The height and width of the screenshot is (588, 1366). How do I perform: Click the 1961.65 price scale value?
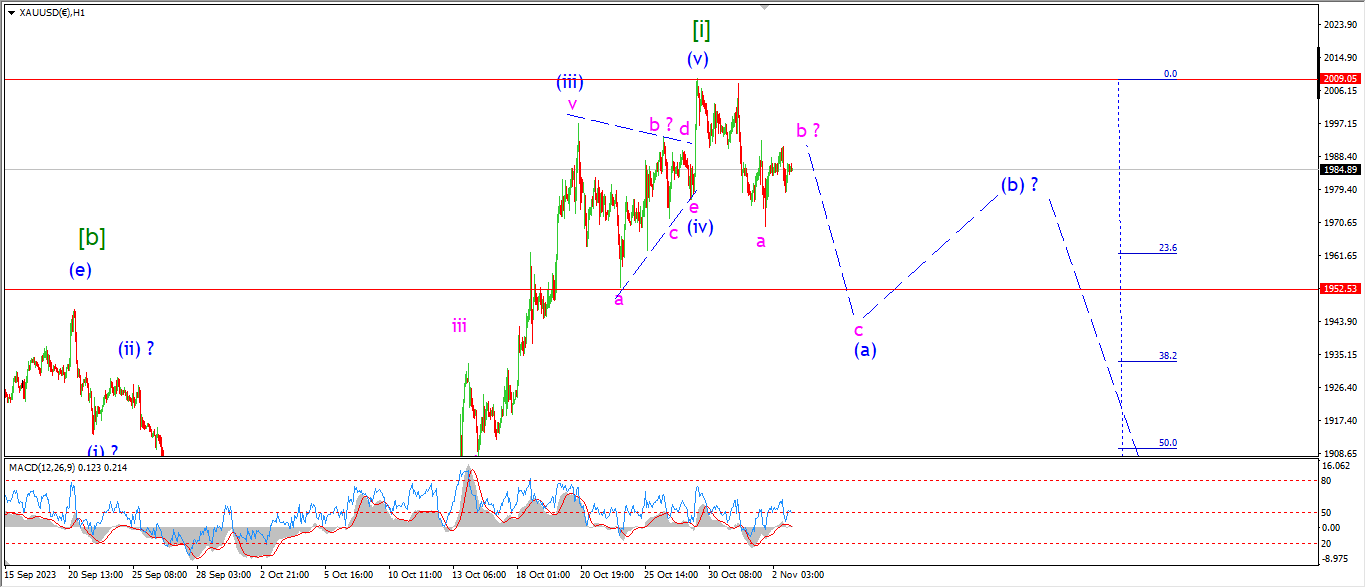tap(1339, 255)
